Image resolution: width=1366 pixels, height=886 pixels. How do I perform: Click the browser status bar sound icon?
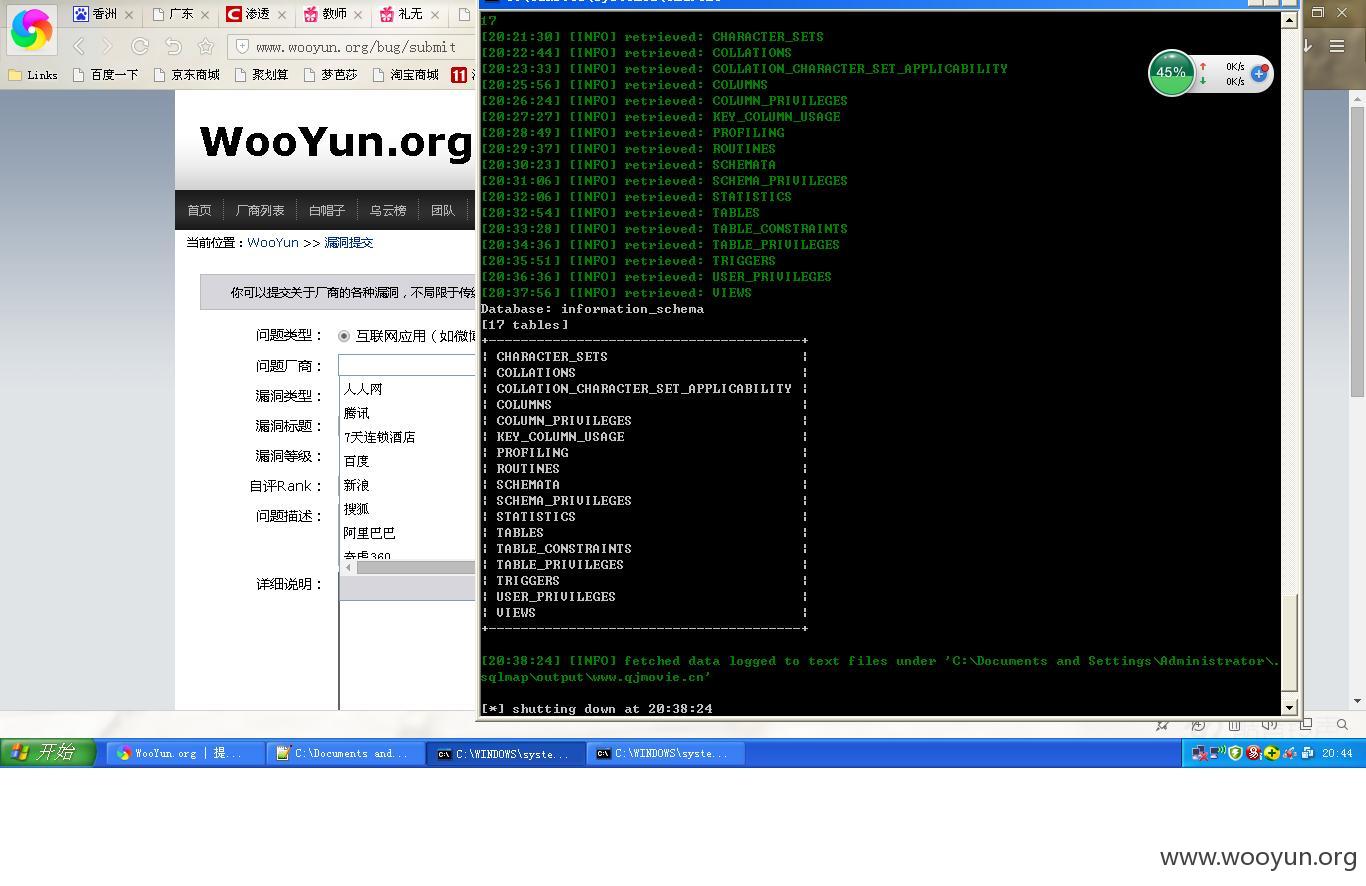1270,725
